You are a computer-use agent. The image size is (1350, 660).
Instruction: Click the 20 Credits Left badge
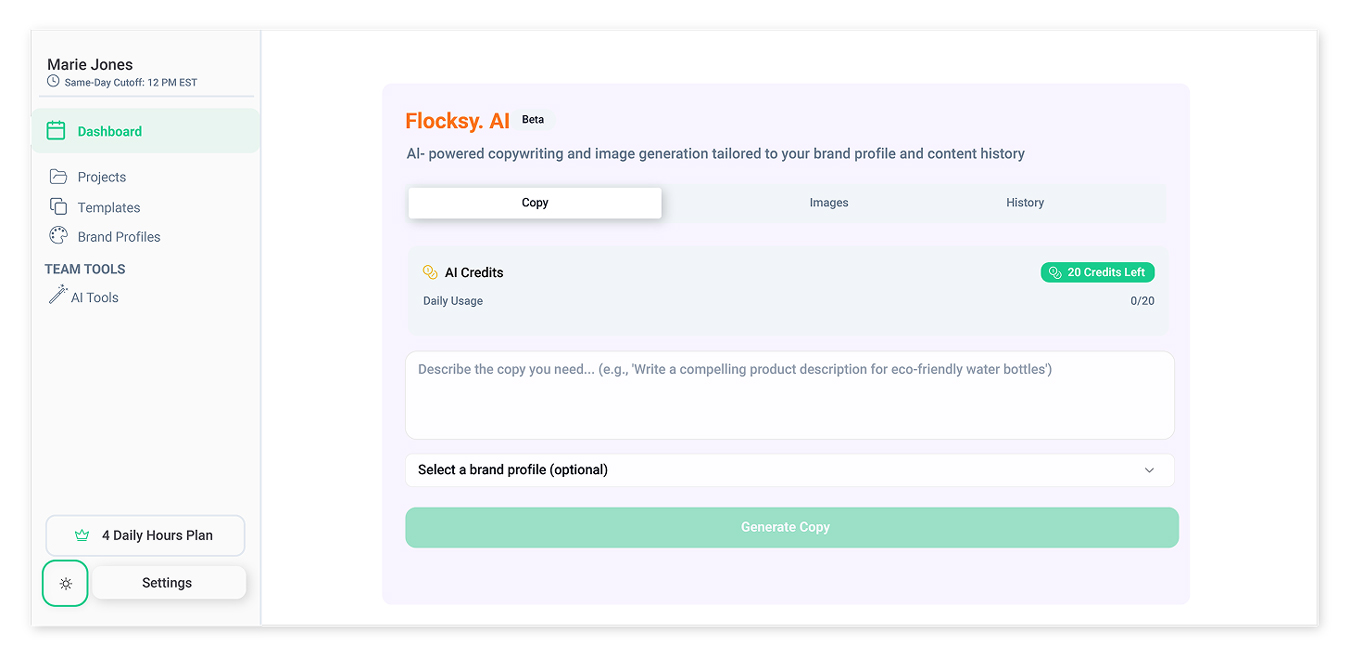point(1097,272)
